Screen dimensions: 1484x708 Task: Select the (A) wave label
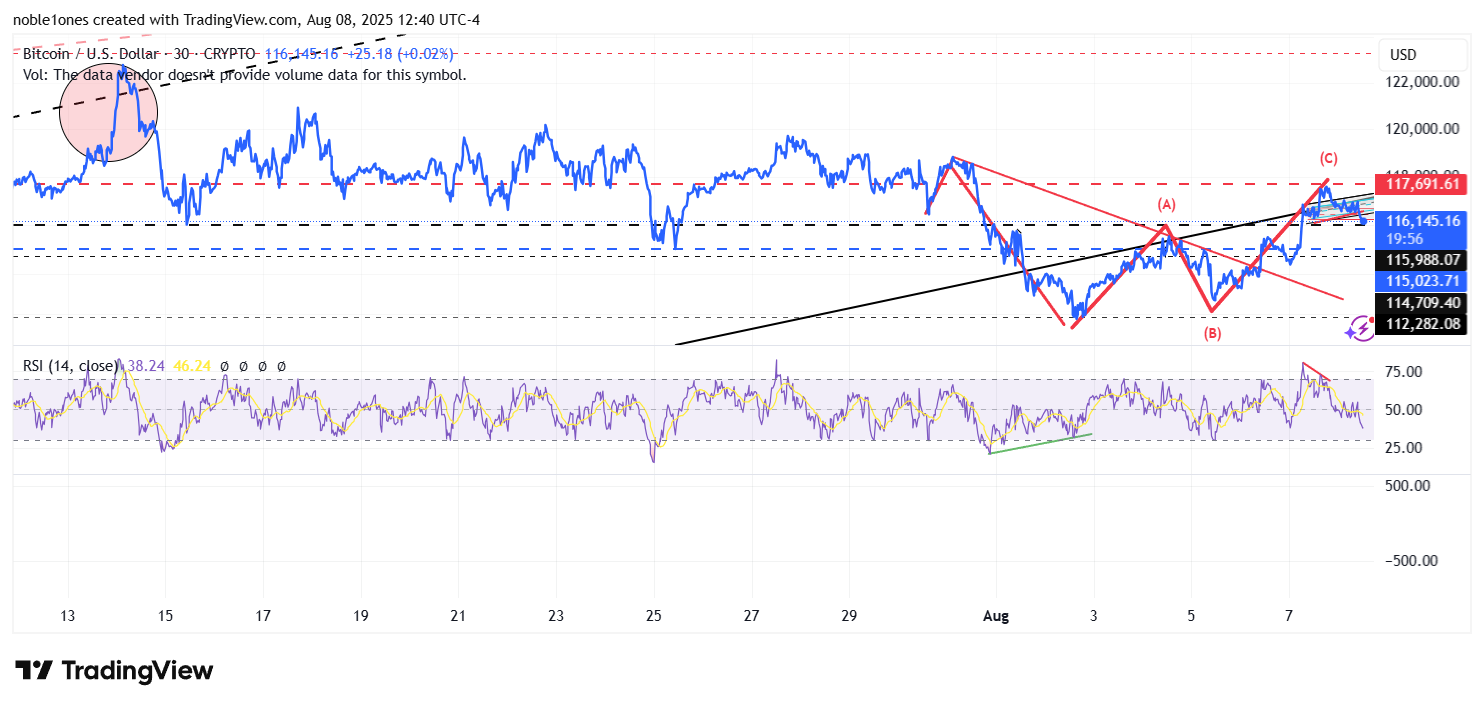[1167, 204]
